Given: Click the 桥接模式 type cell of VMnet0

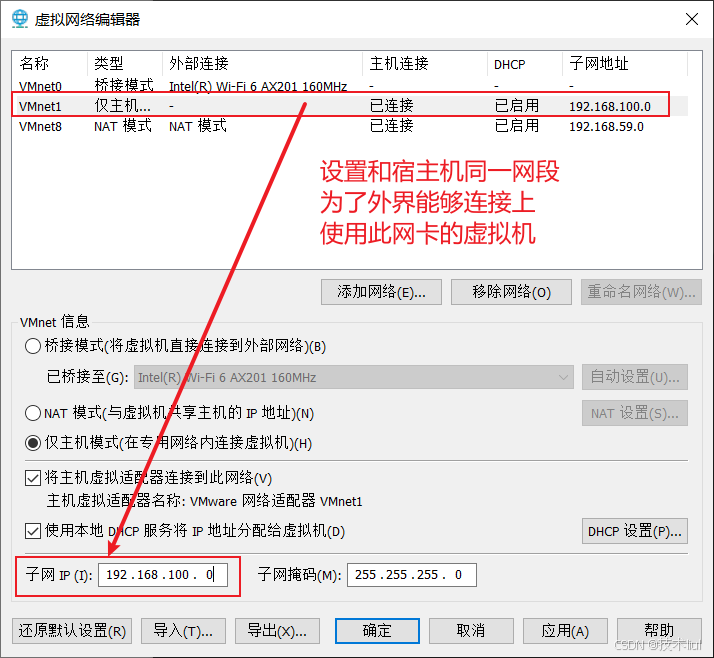Looking at the screenshot, I should coord(124,86).
